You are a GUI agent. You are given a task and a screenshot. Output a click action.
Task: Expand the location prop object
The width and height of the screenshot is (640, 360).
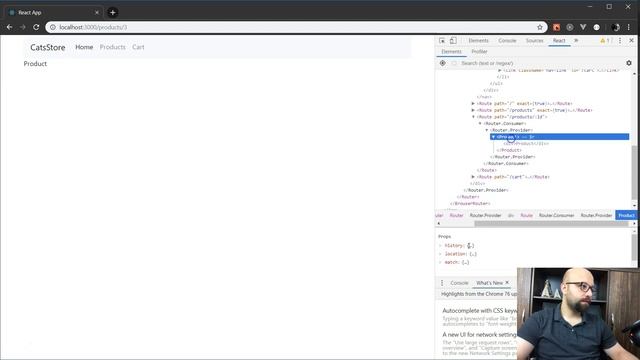point(440,254)
